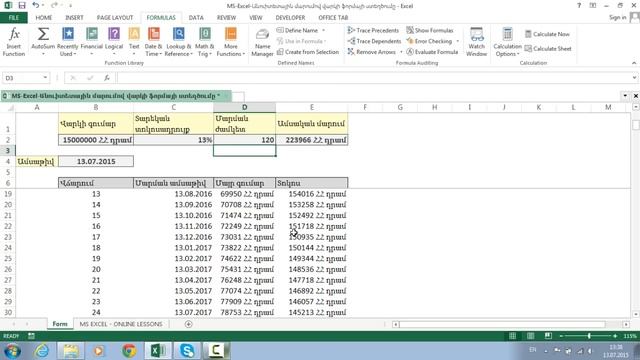
Task: Click the AutoSum sigma icon
Action: pos(43,34)
